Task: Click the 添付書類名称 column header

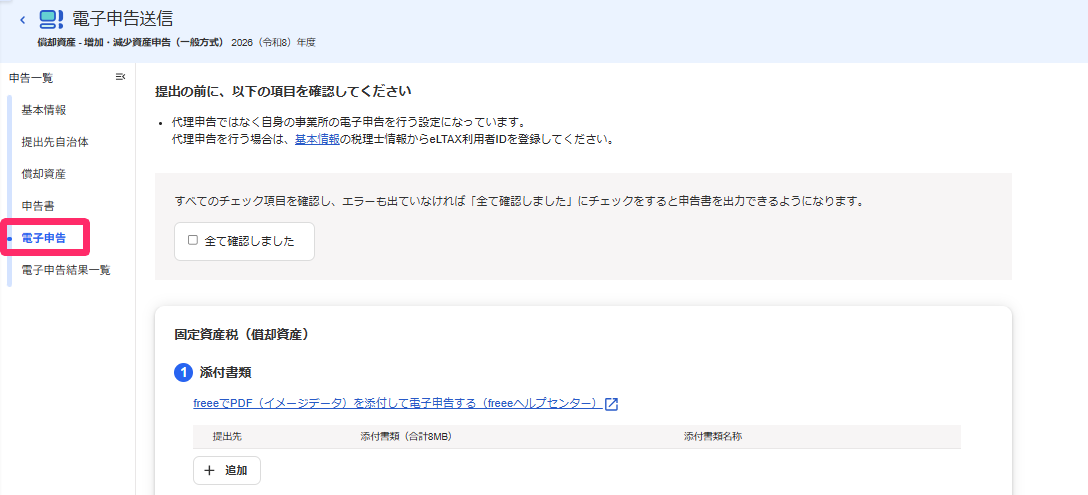Action: click(713, 437)
